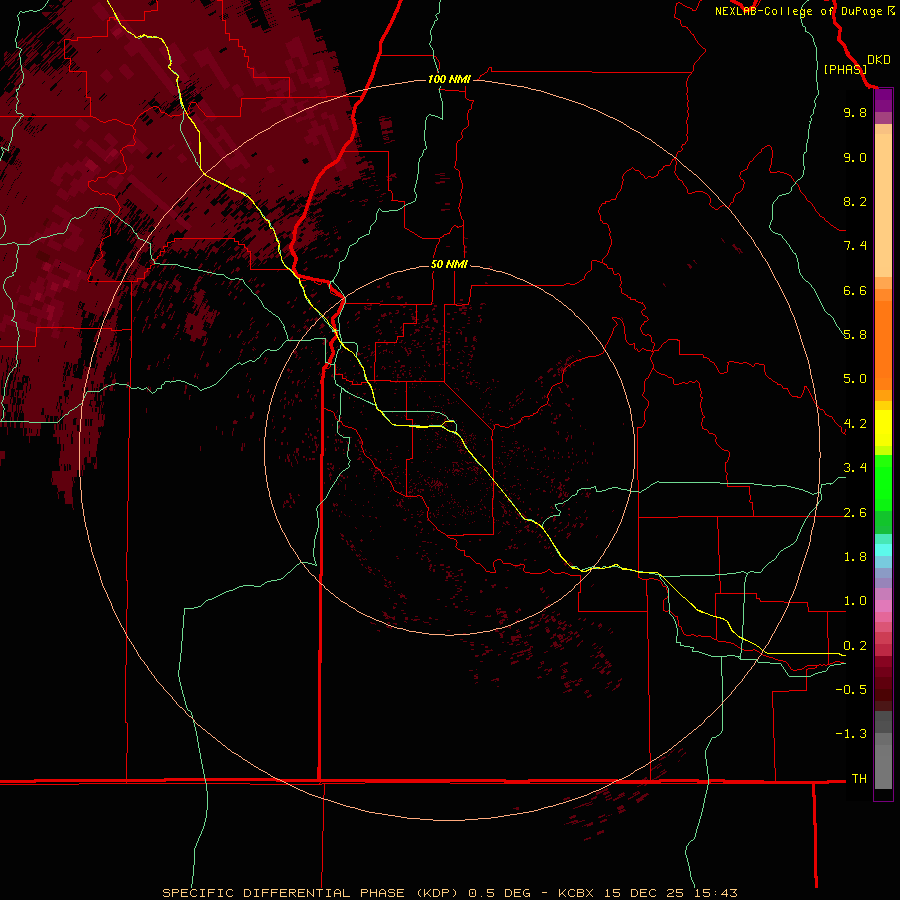Image resolution: width=900 pixels, height=900 pixels.
Task: Click the TH label on color scale
Action: tap(859, 779)
